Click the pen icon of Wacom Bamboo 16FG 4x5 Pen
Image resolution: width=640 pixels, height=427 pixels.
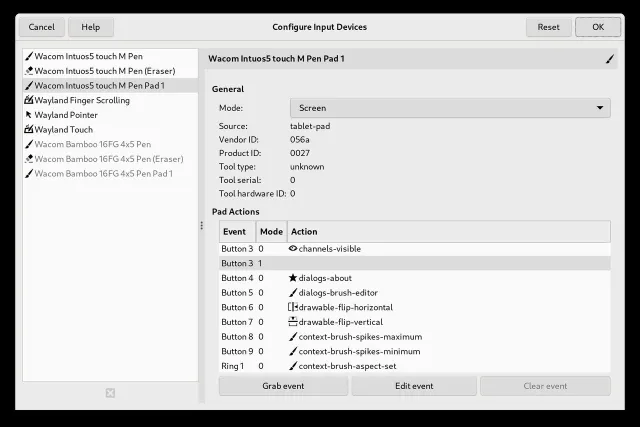[29, 144]
